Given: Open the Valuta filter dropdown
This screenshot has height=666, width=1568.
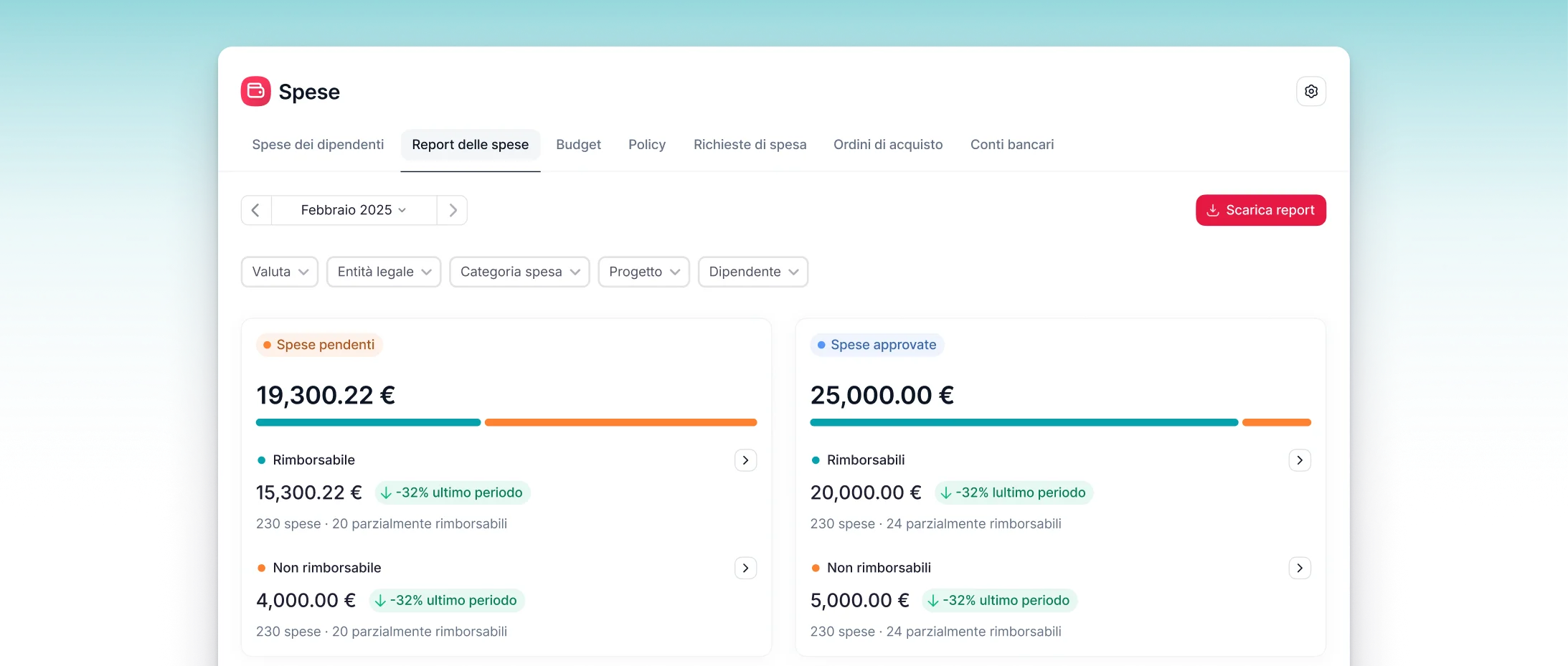Looking at the screenshot, I should (x=280, y=272).
